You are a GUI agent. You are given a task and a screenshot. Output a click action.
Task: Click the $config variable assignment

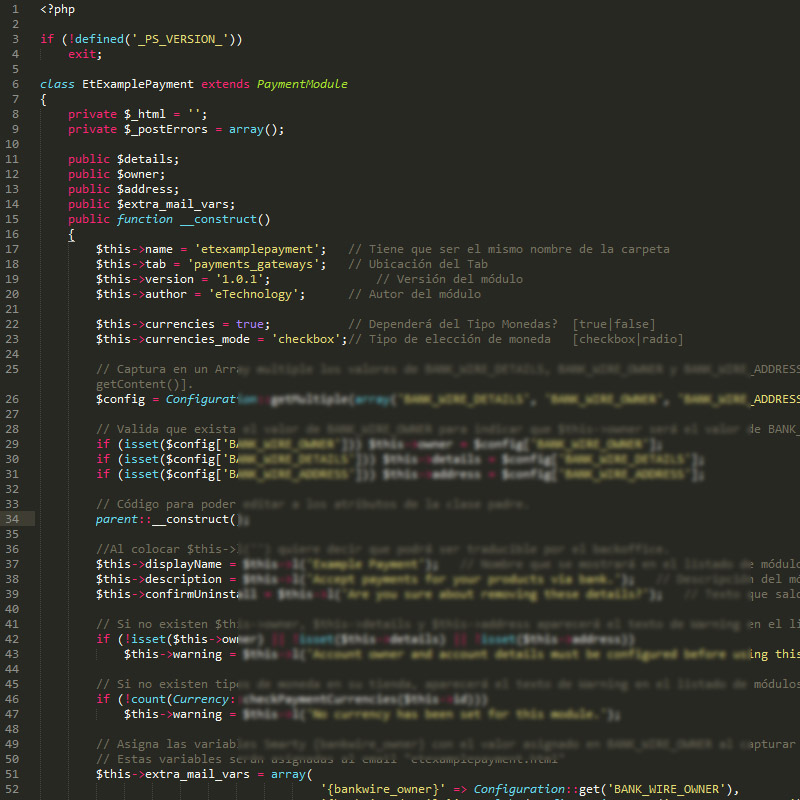(x=120, y=399)
